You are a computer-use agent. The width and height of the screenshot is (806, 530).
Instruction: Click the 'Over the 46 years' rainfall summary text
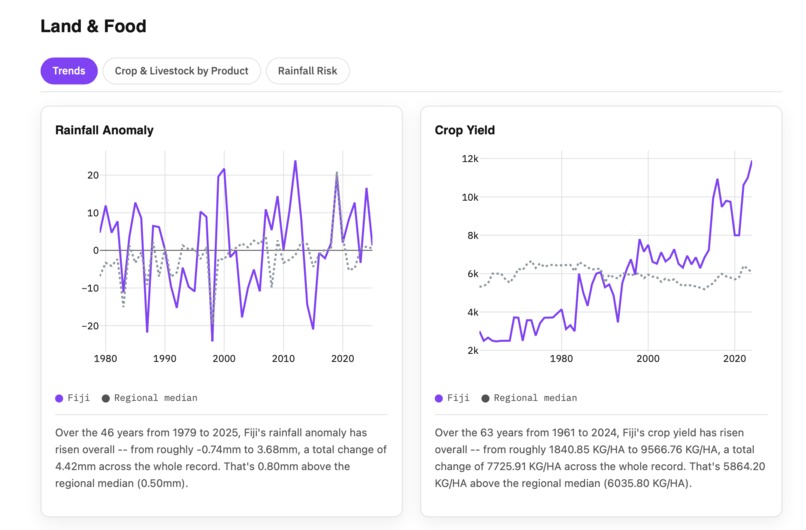tap(221, 458)
